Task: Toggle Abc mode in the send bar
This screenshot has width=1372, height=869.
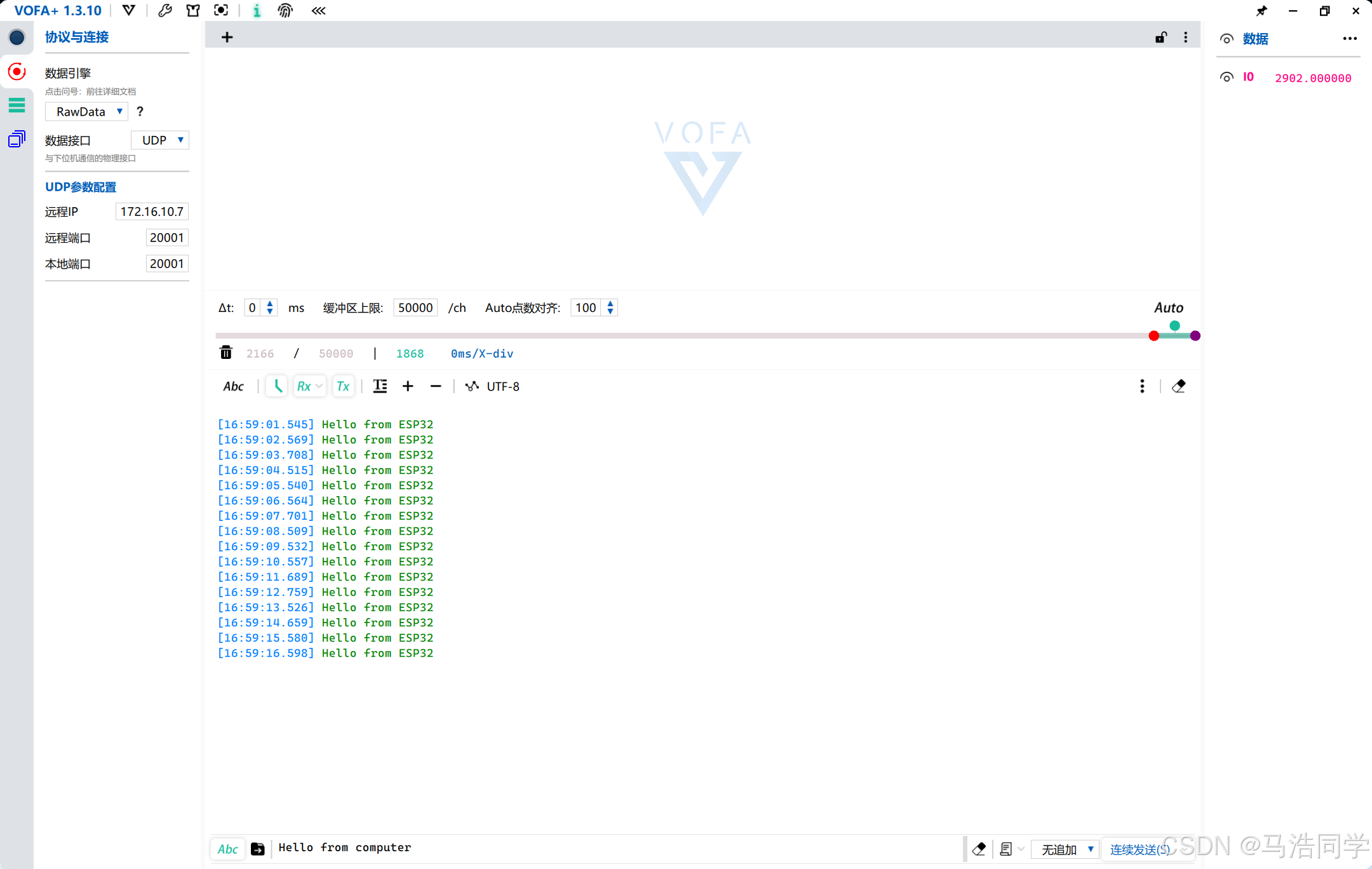Action: [228, 849]
